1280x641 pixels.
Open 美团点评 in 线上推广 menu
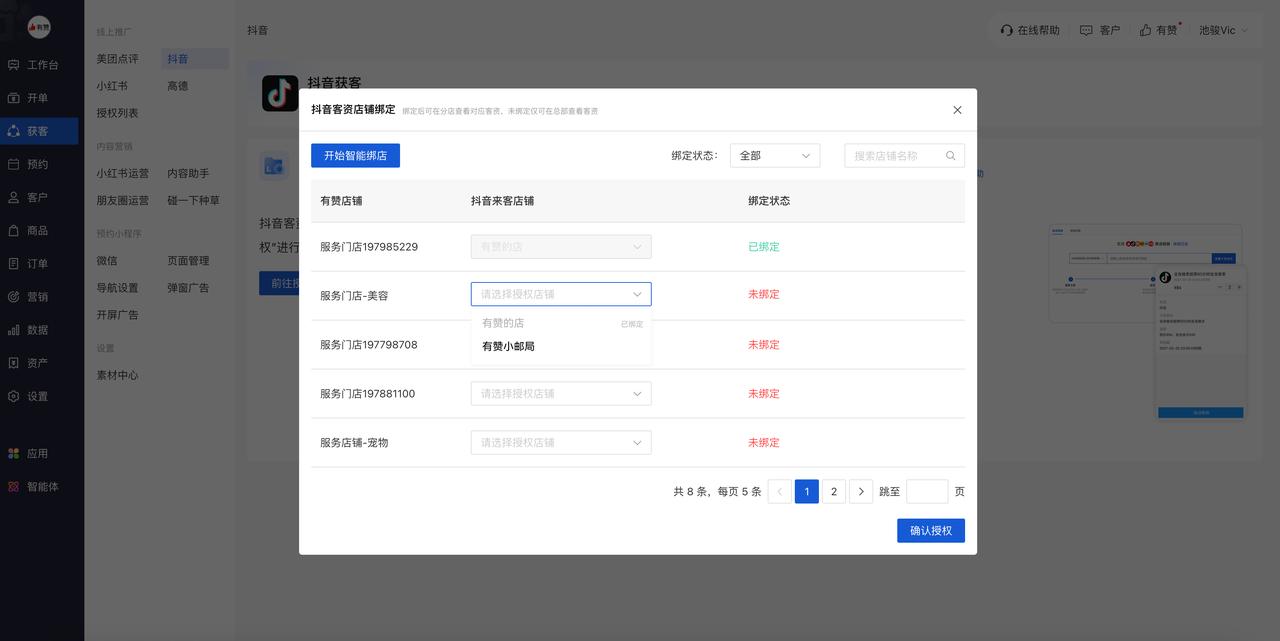(118, 59)
